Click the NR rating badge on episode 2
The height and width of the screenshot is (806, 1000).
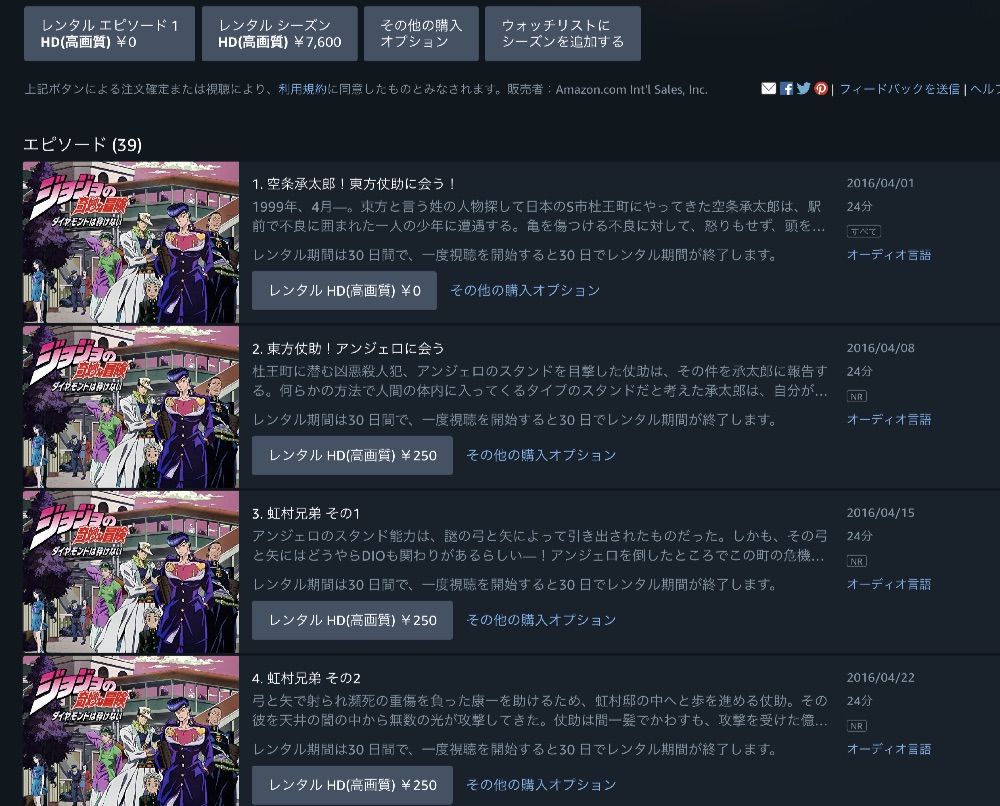coord(857,397)
